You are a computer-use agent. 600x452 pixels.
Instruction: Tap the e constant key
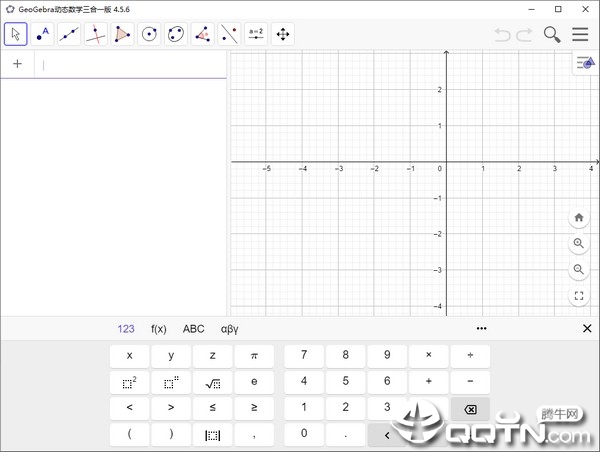pos(254,382)
